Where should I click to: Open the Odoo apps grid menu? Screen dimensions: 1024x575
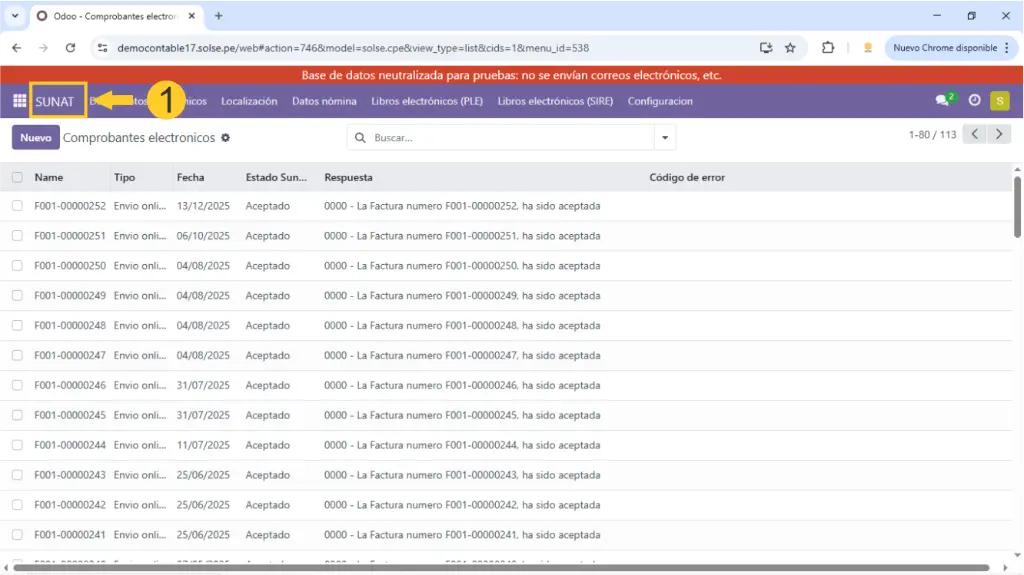[19, 101]
